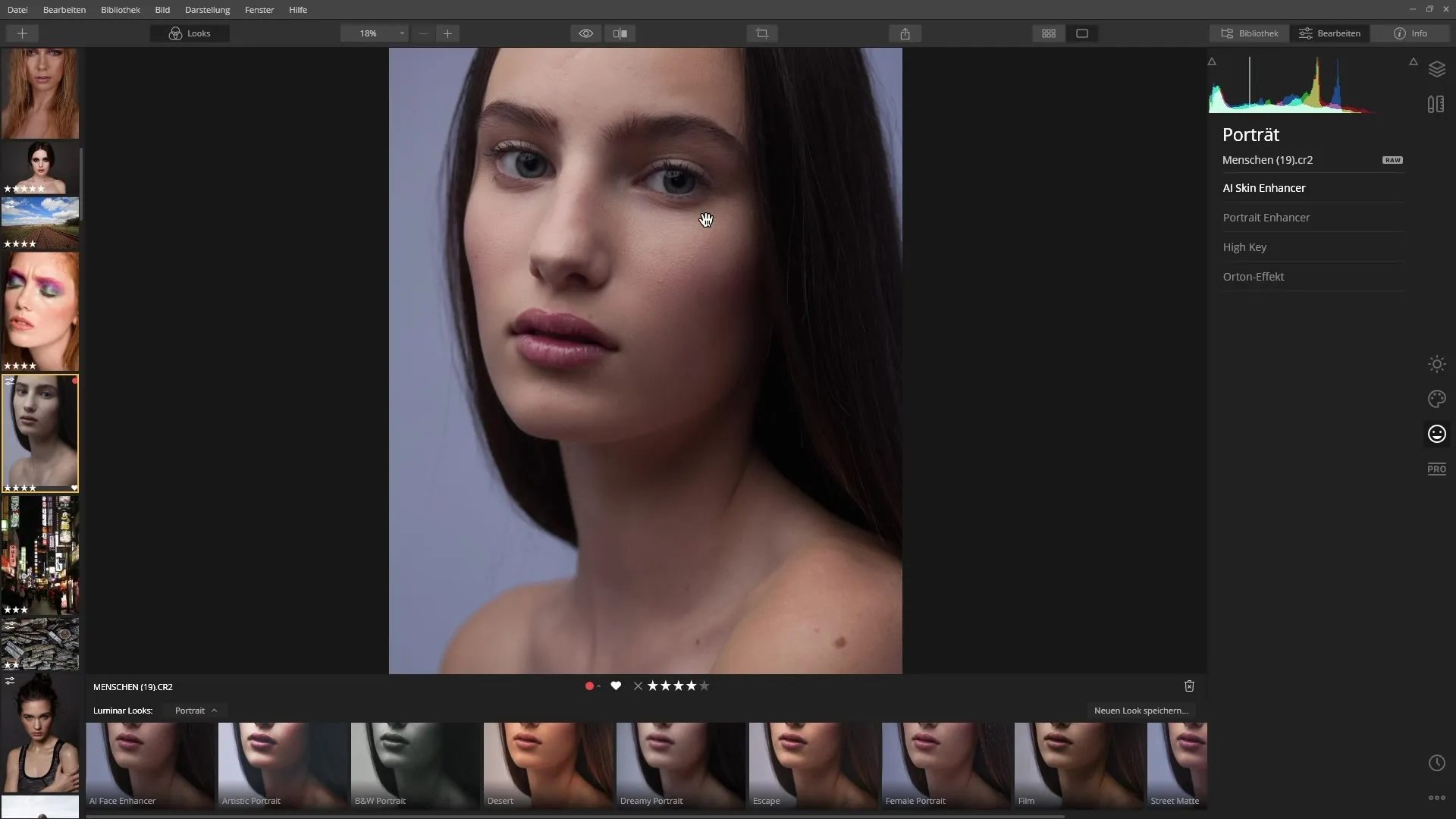This screenshot has height=819, width=1456.
Task: Switch to gallery grid view
Action: 1049,33
